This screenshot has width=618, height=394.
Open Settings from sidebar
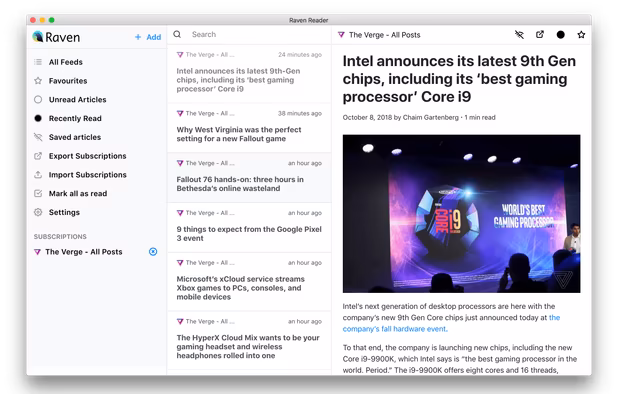[x=64, y=212]
